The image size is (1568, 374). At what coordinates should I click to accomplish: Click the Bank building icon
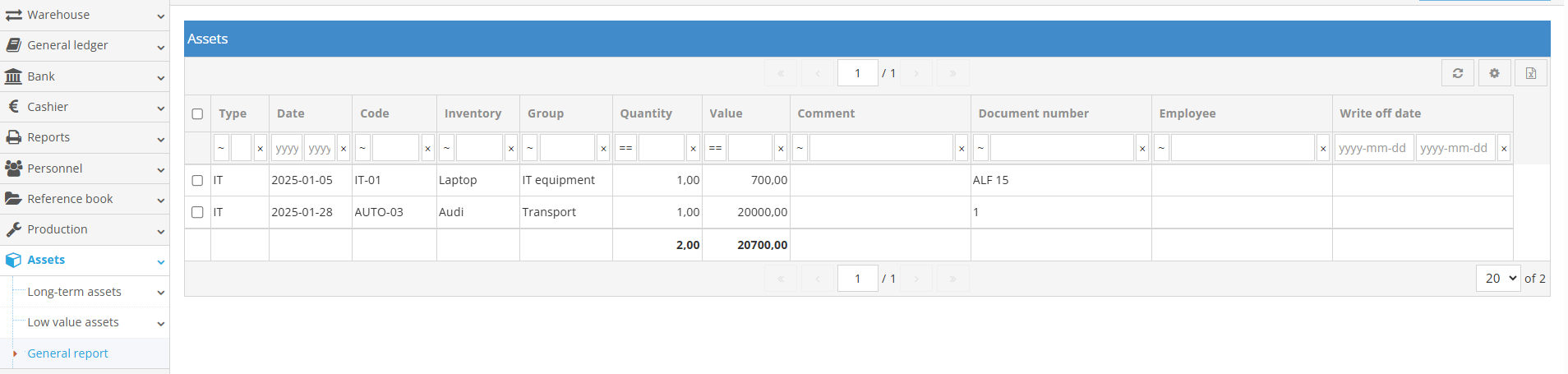(x=13, y=76)
